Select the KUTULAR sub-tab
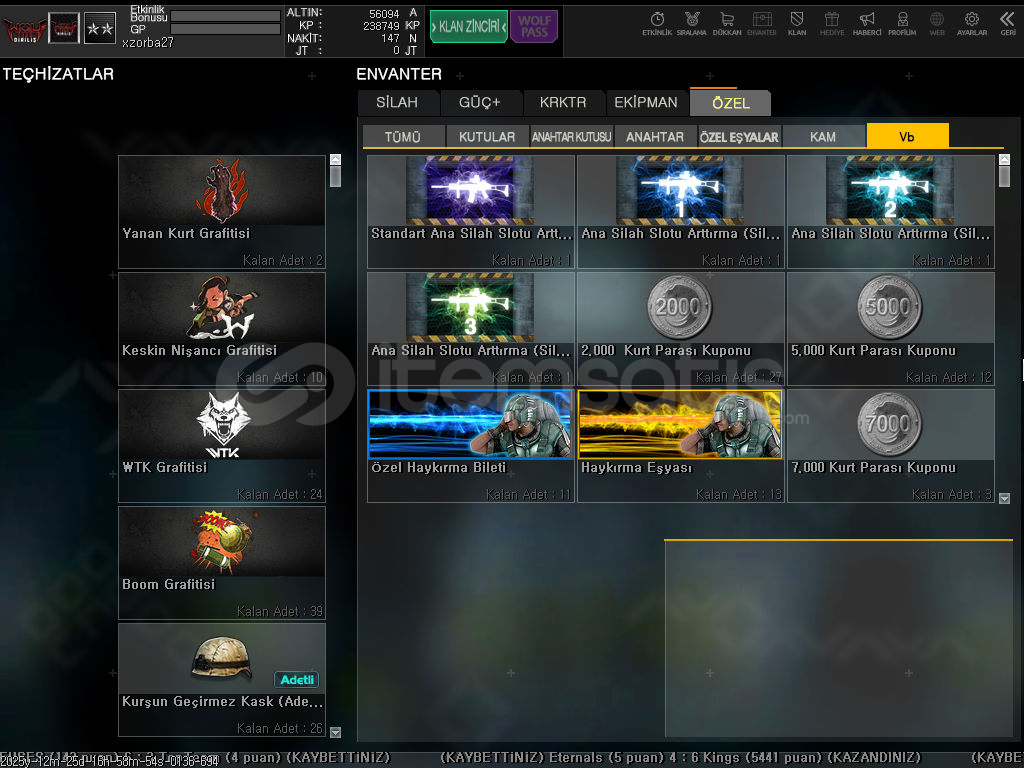The image size is (1024, 768). [487, 136]
